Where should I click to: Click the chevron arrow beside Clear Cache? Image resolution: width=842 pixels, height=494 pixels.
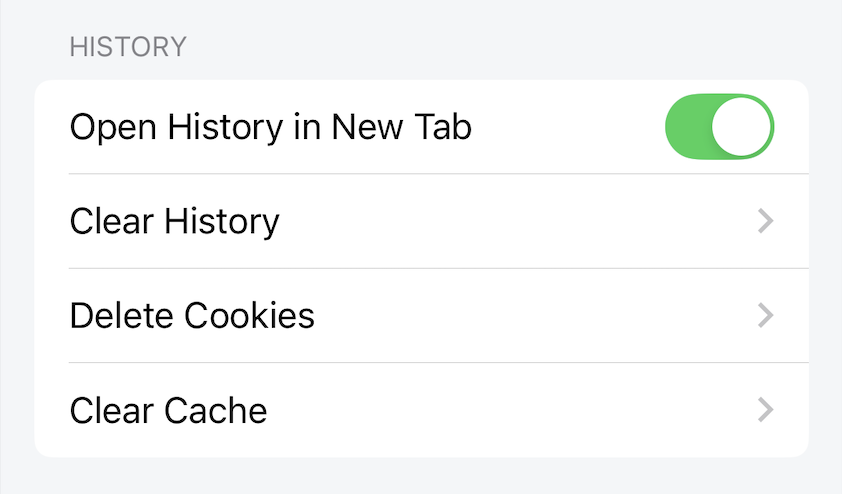click(765, 410)
